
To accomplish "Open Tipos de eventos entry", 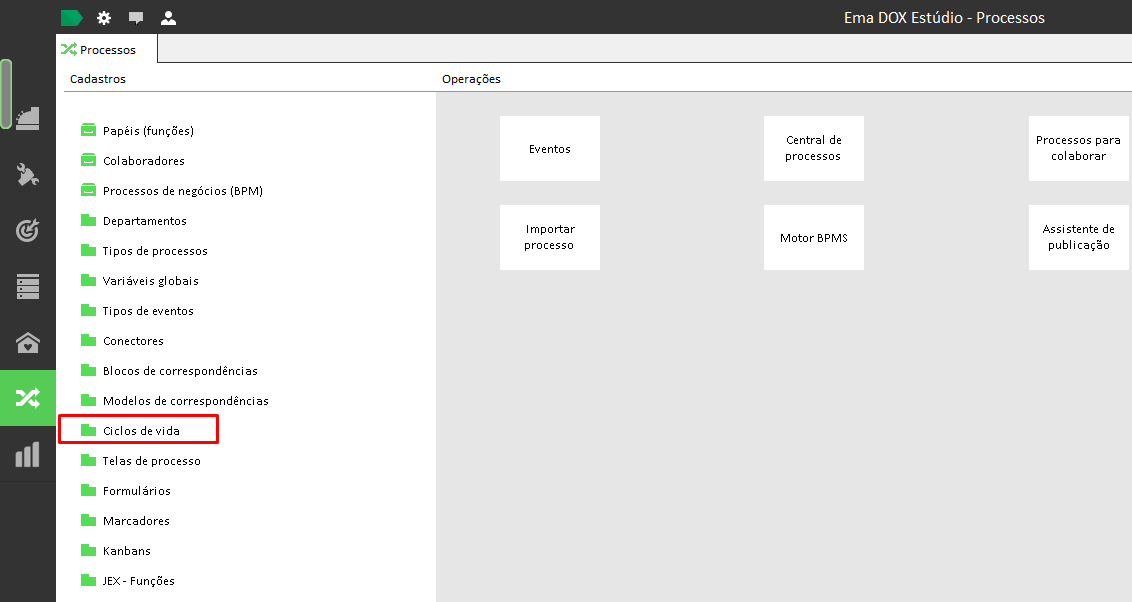I will point(148,311).
